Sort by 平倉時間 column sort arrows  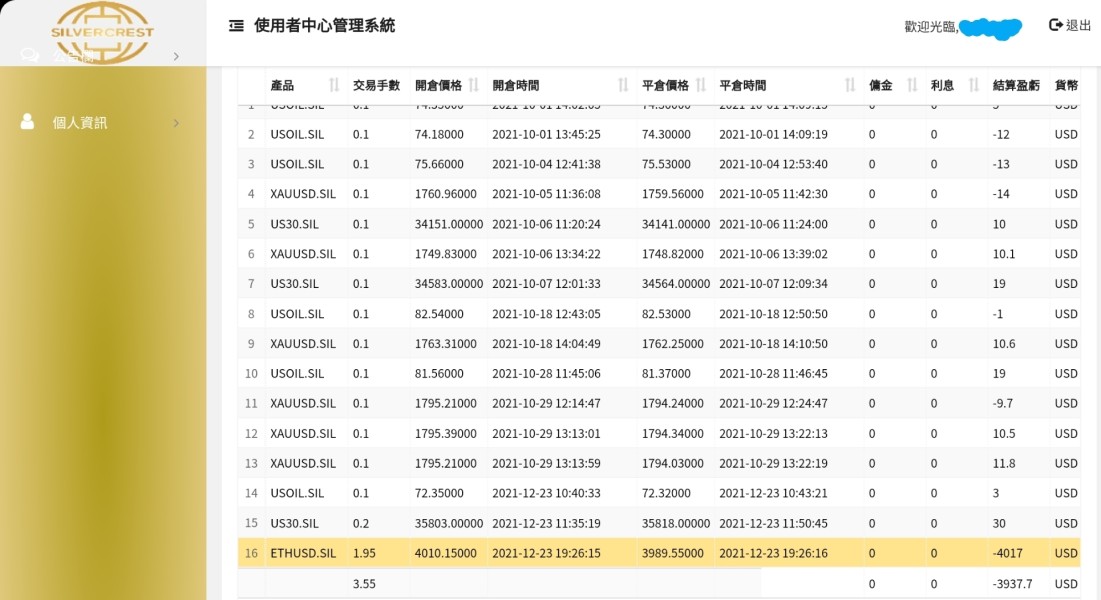[x=850, y=85]
